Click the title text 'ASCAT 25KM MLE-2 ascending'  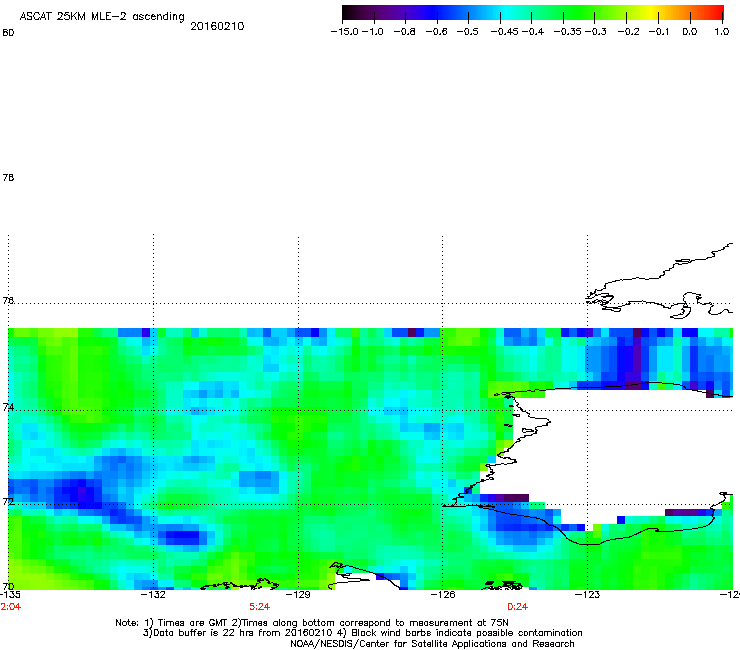tap(102, 17)
